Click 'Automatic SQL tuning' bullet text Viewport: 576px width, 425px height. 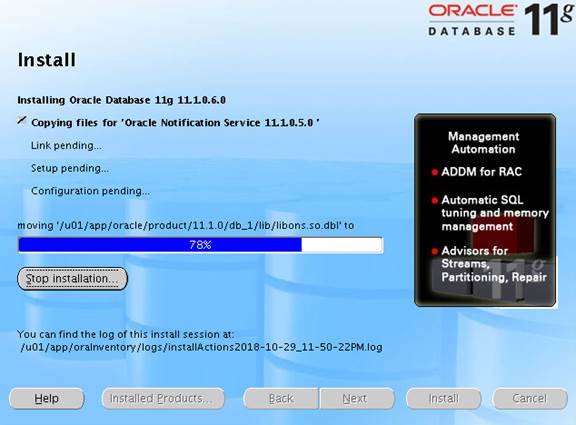(x=495, y=213)
